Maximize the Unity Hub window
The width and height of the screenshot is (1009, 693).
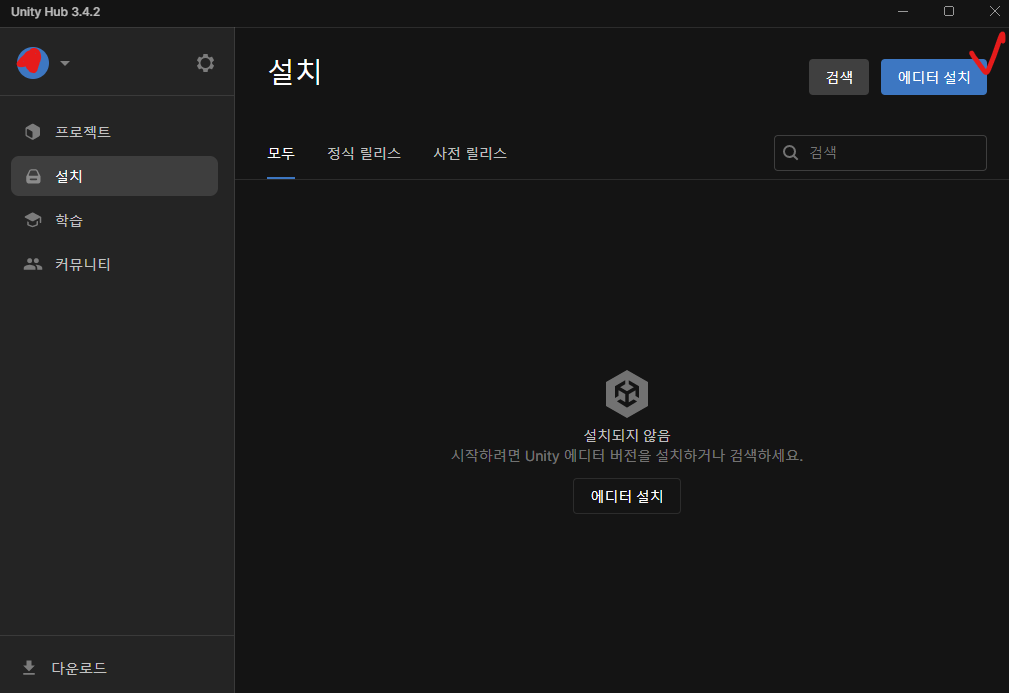[949, 12]
